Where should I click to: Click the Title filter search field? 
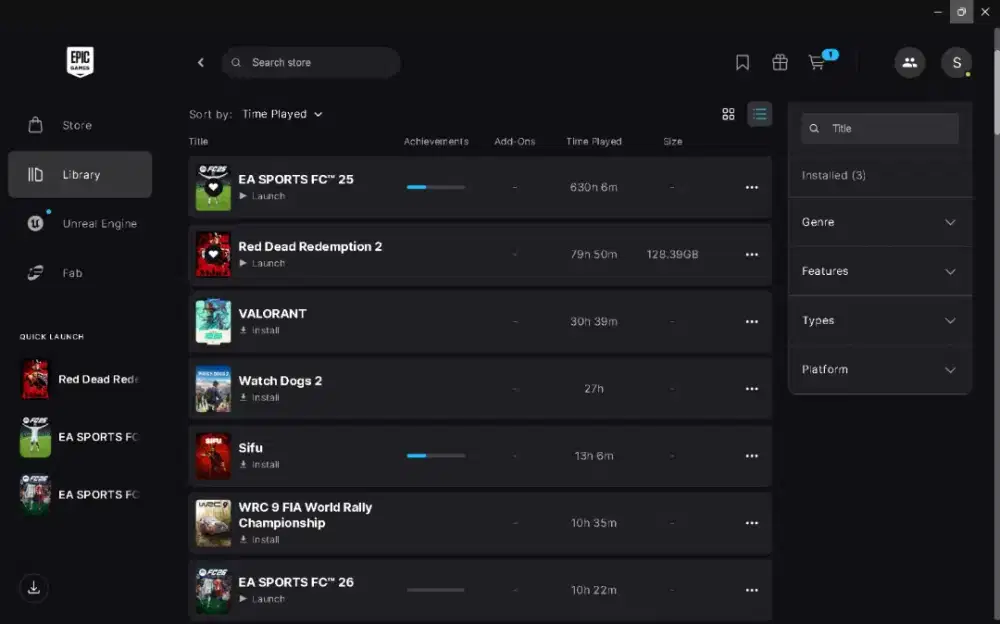coord(879,128)
